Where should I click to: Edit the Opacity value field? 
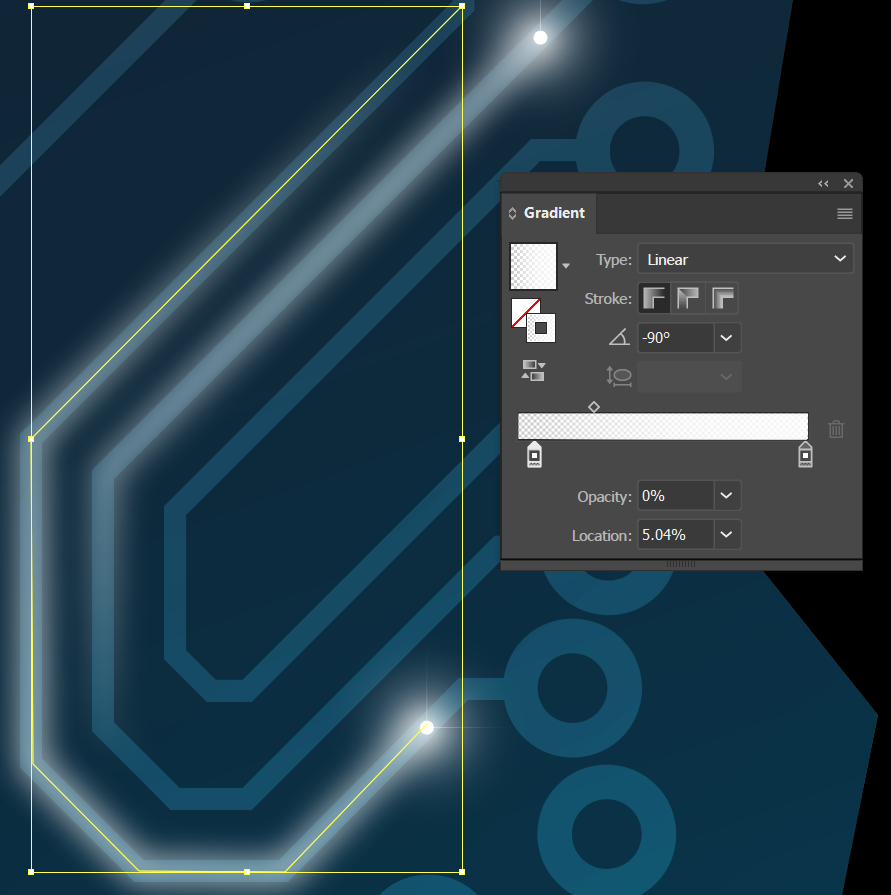pyautogui.click(x=676, y=495)
